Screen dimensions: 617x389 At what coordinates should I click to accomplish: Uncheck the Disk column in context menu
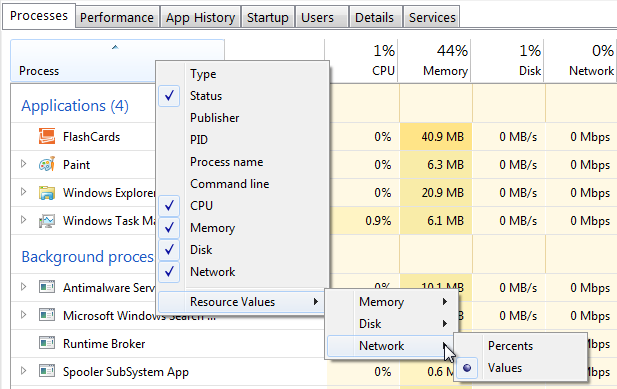(169, 250)
